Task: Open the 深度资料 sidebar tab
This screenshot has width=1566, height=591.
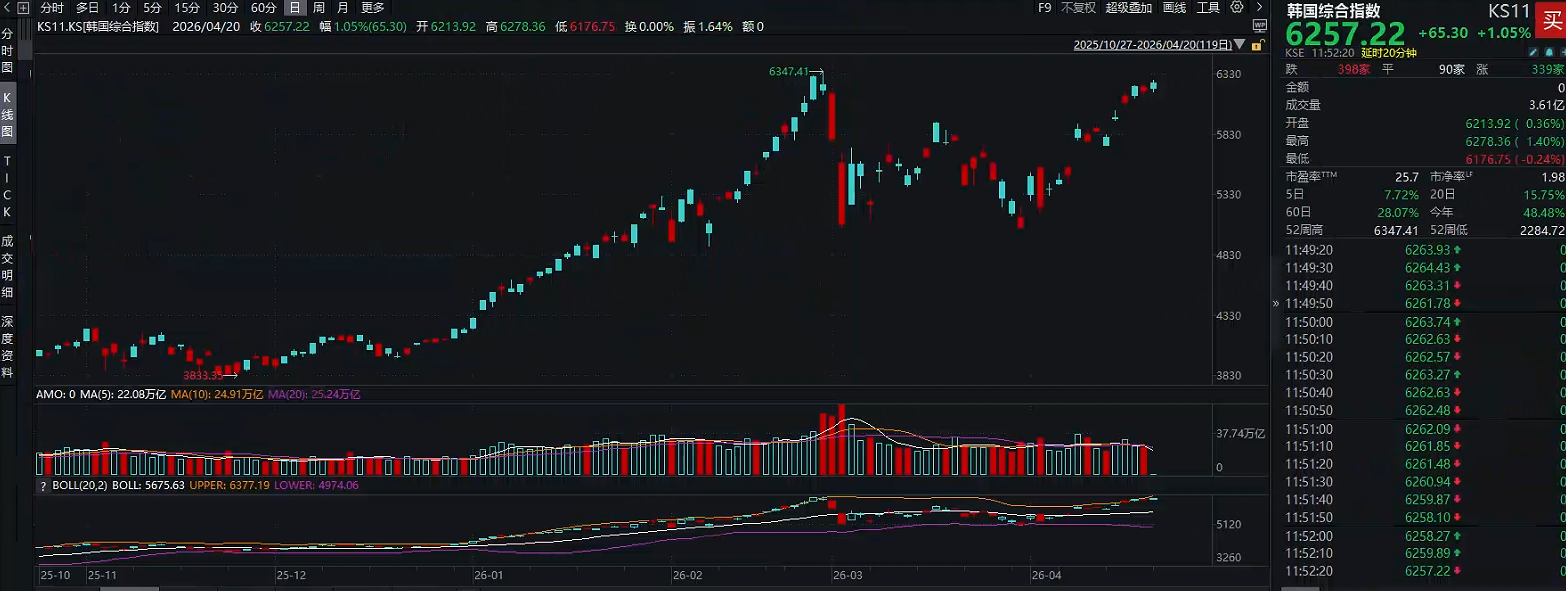Action: 8,347
